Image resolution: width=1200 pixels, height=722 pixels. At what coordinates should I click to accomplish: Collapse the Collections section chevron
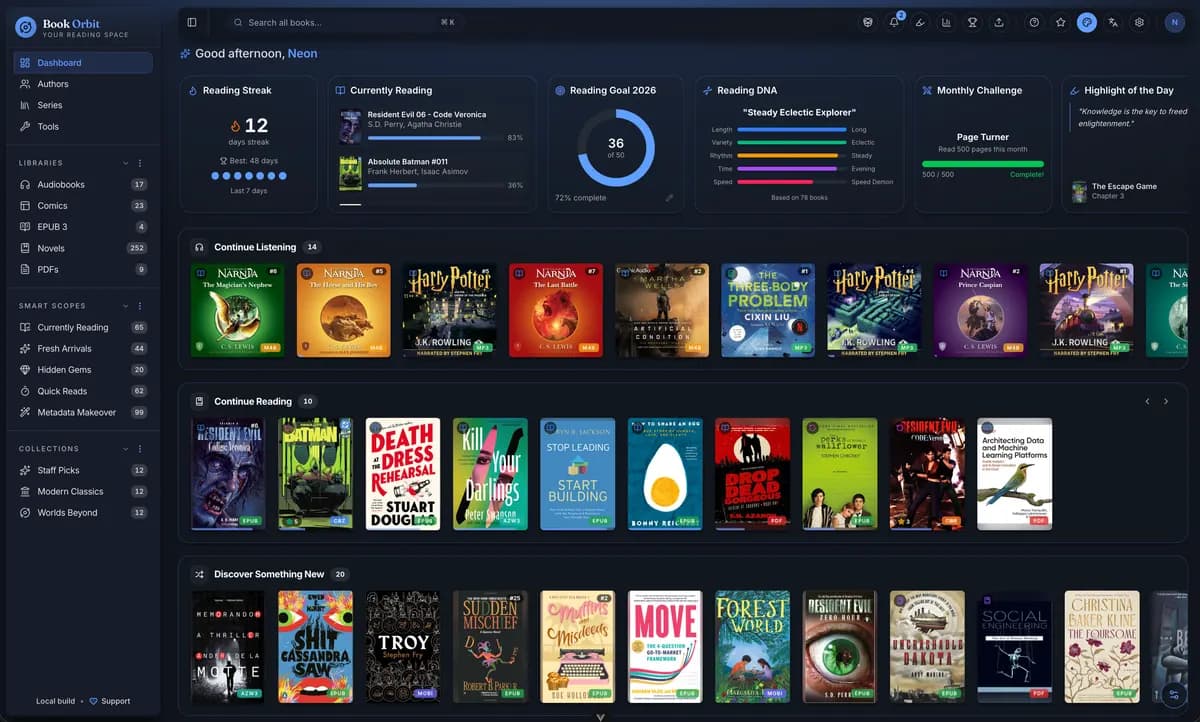click(125, 449)
